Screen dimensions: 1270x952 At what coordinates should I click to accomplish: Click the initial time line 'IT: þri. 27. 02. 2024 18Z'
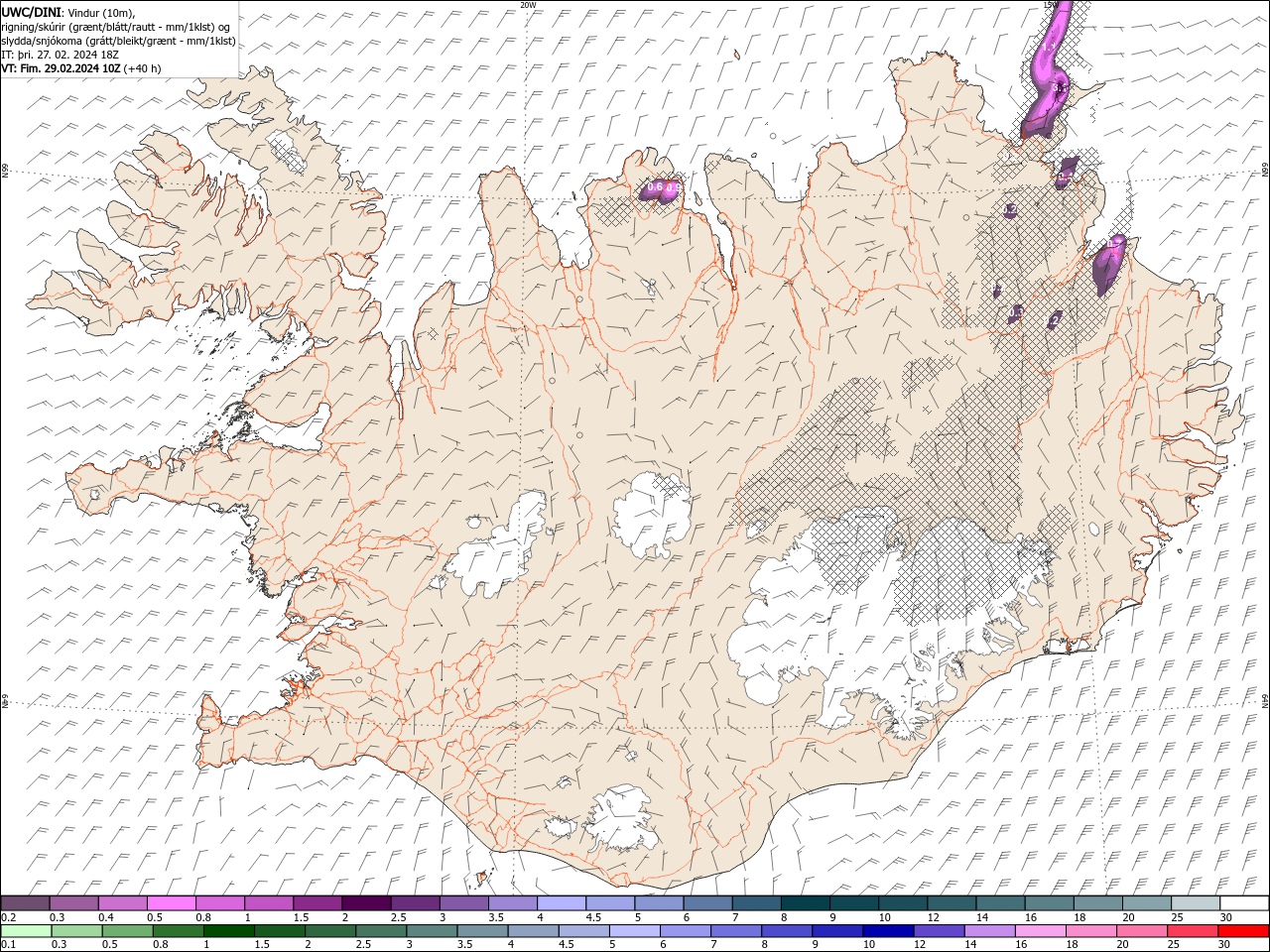coord(61,55)
